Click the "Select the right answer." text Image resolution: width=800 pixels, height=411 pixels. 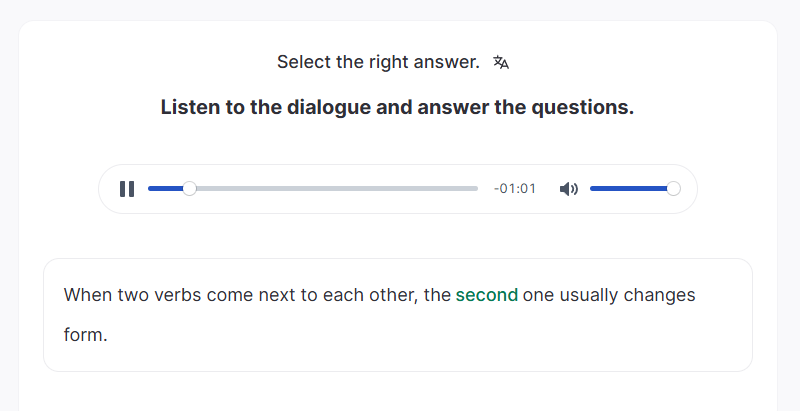pyautogui.click(x=378, y=62)
